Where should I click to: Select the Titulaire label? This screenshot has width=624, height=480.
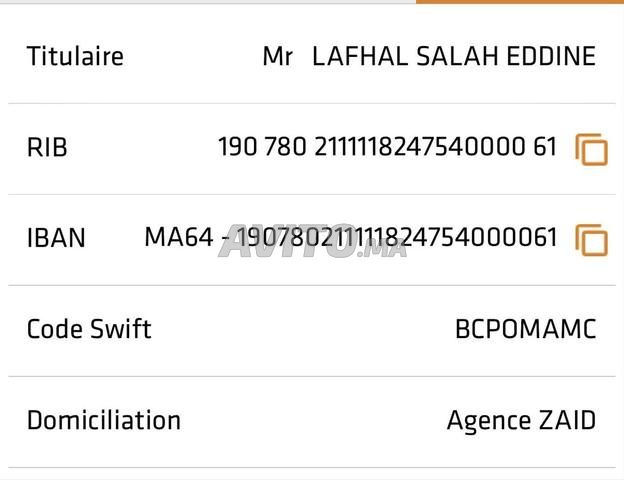(75, 56)
